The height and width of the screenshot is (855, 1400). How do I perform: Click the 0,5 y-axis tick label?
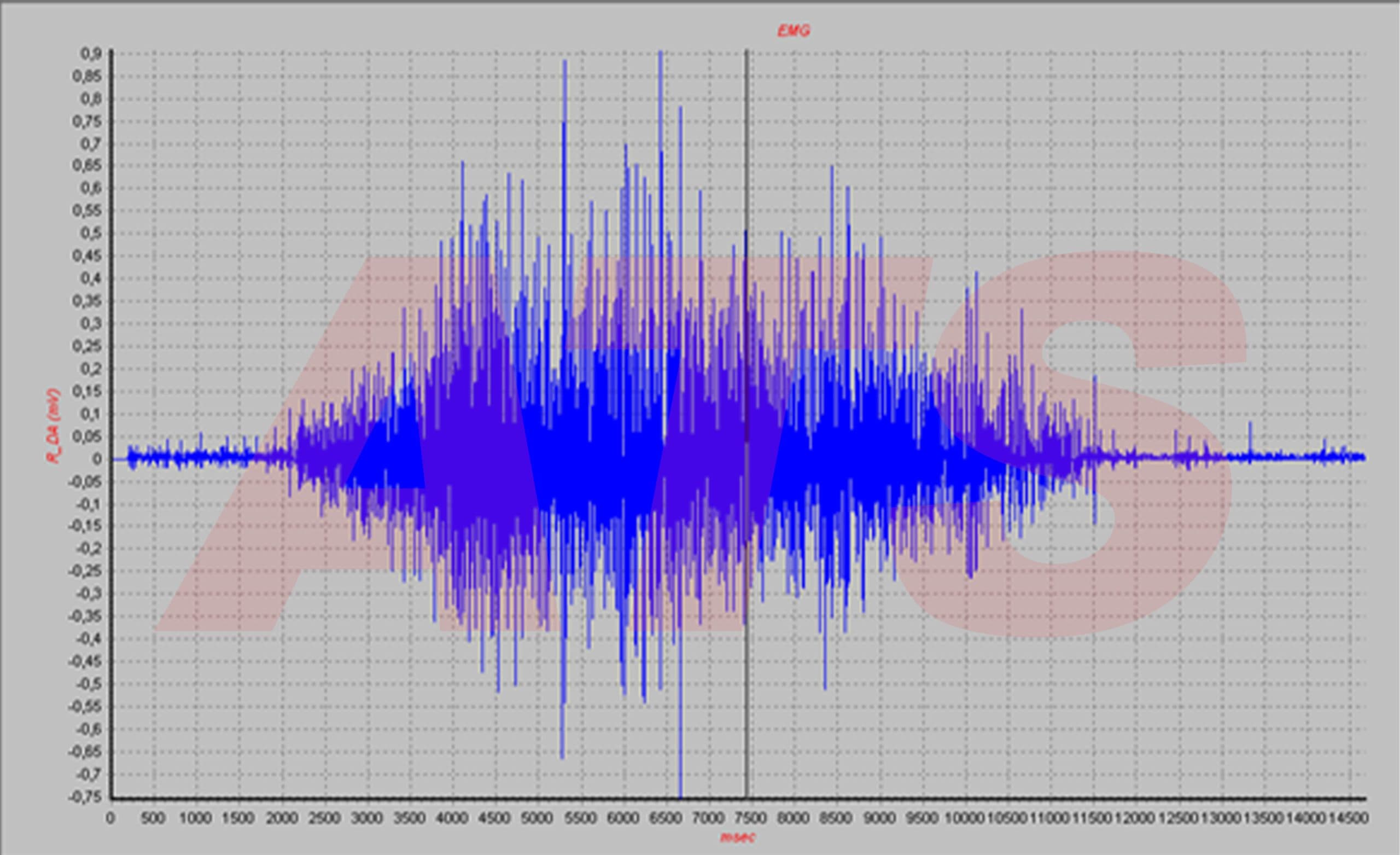[91, 233]
